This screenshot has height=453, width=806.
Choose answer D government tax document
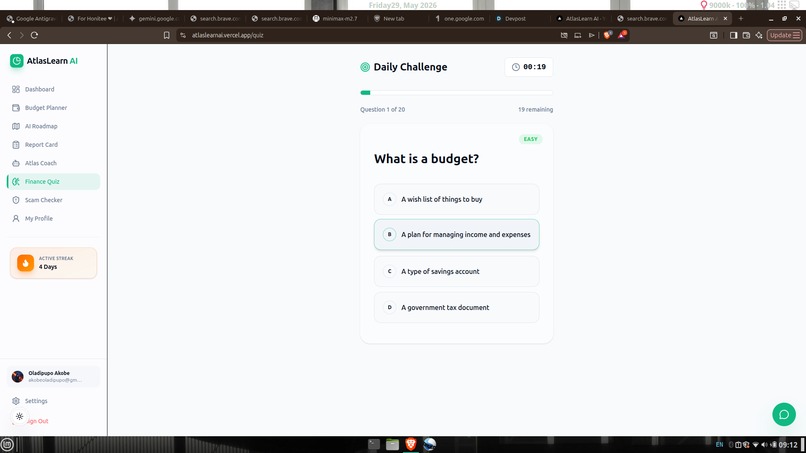coord(456,307)
